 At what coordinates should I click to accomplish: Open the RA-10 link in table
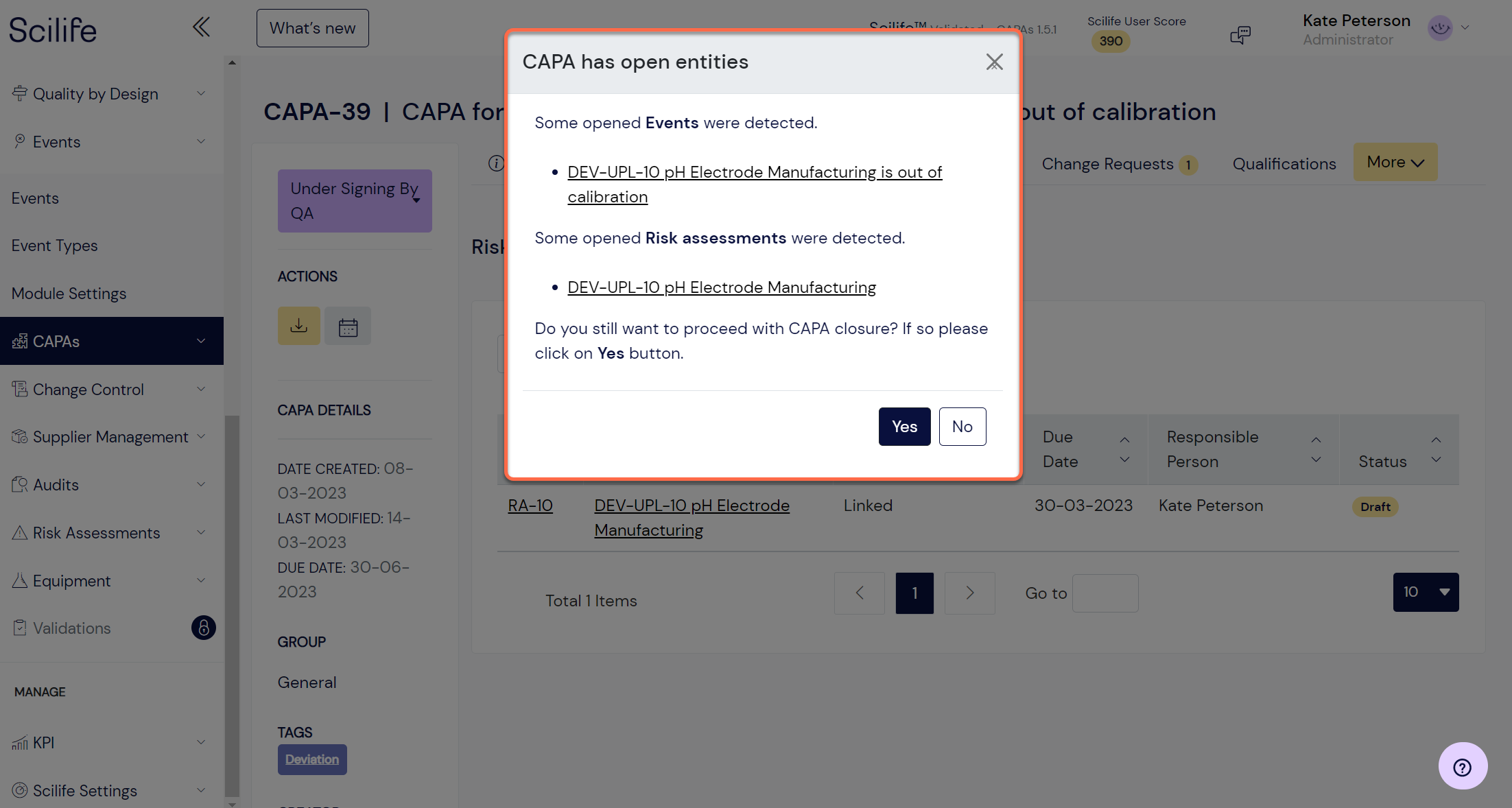pyautogui.click(x=530, y=506)
